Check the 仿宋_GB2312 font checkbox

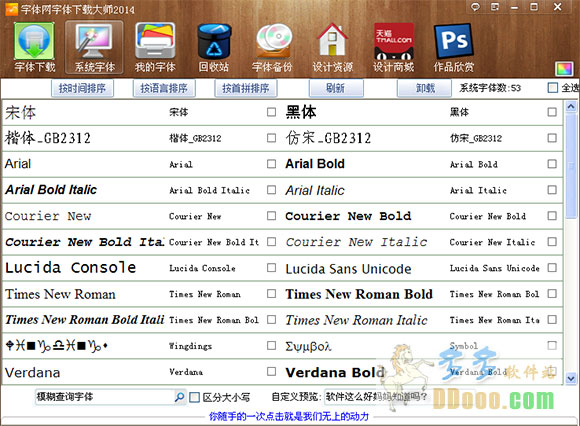[552, 138]
